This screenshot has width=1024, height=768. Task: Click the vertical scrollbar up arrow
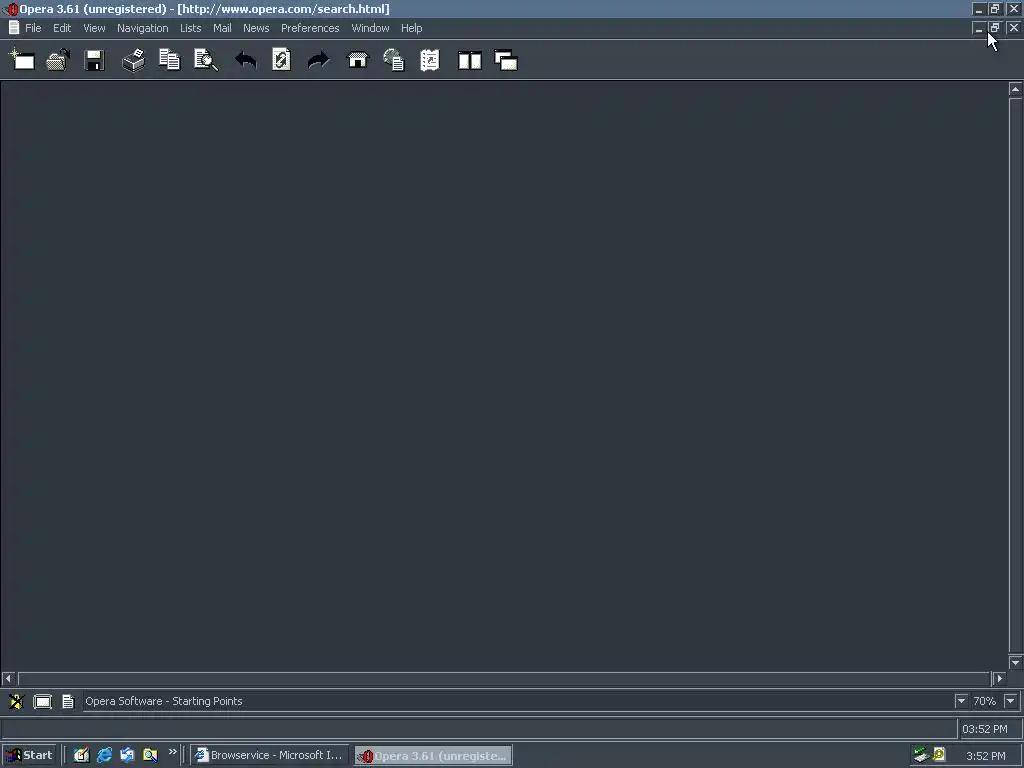[1015, 89]
